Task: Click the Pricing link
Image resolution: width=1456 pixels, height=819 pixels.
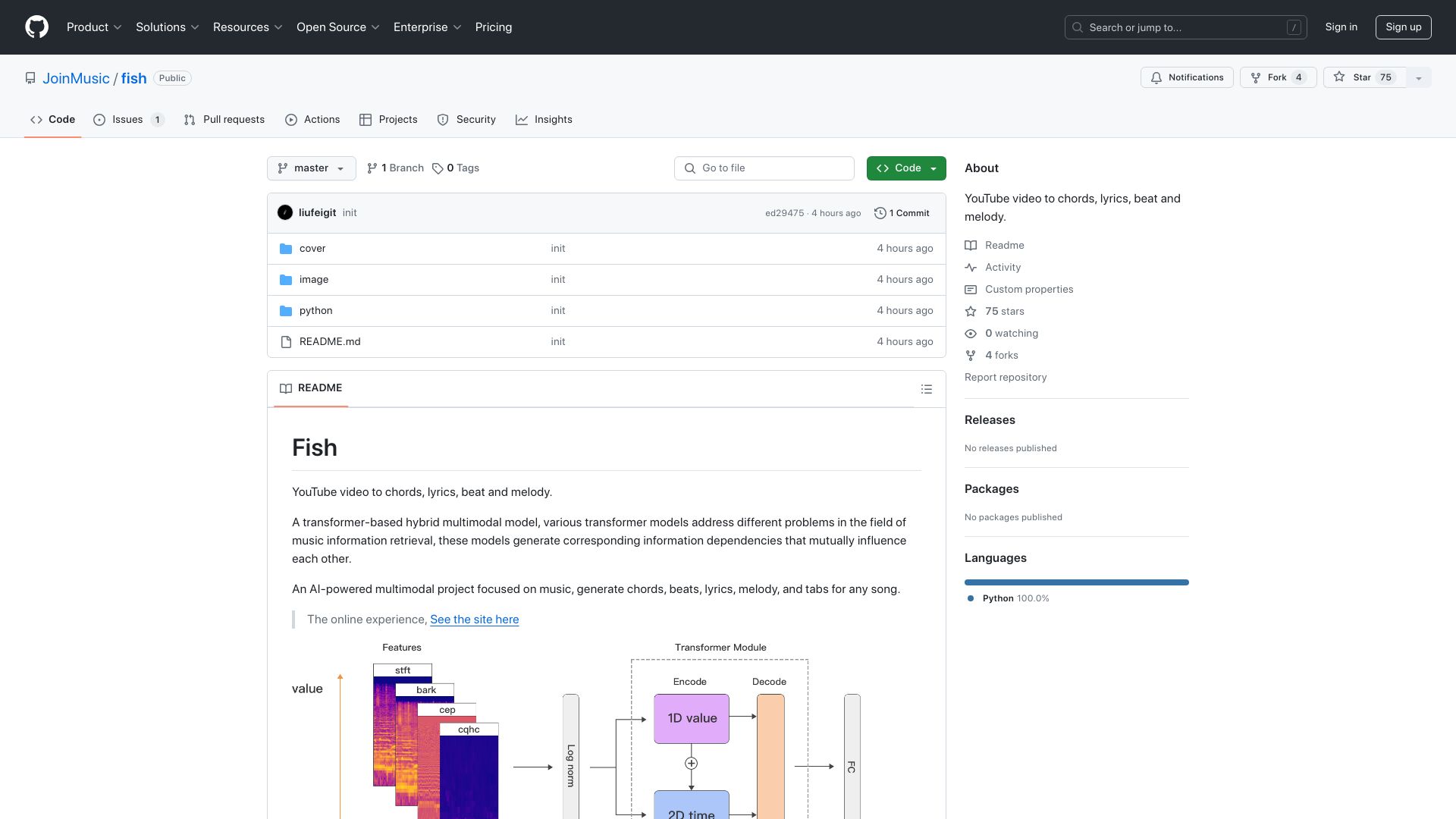Action: click(x=494, y=27)
